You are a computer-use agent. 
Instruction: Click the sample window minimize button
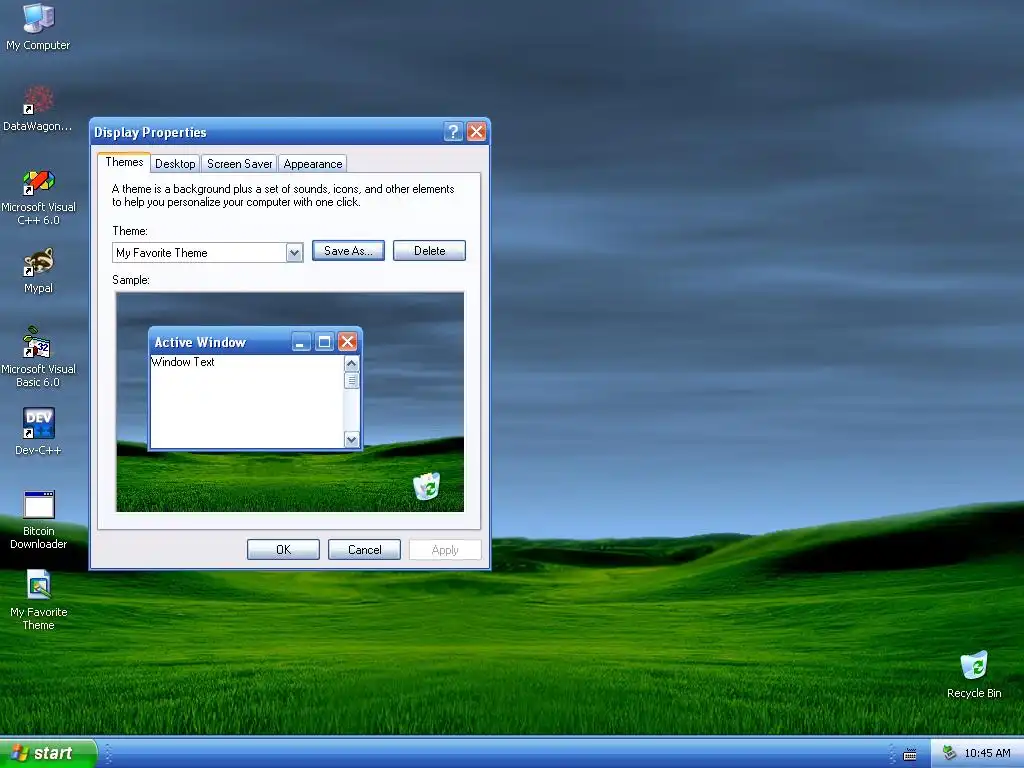click(300, 342)
